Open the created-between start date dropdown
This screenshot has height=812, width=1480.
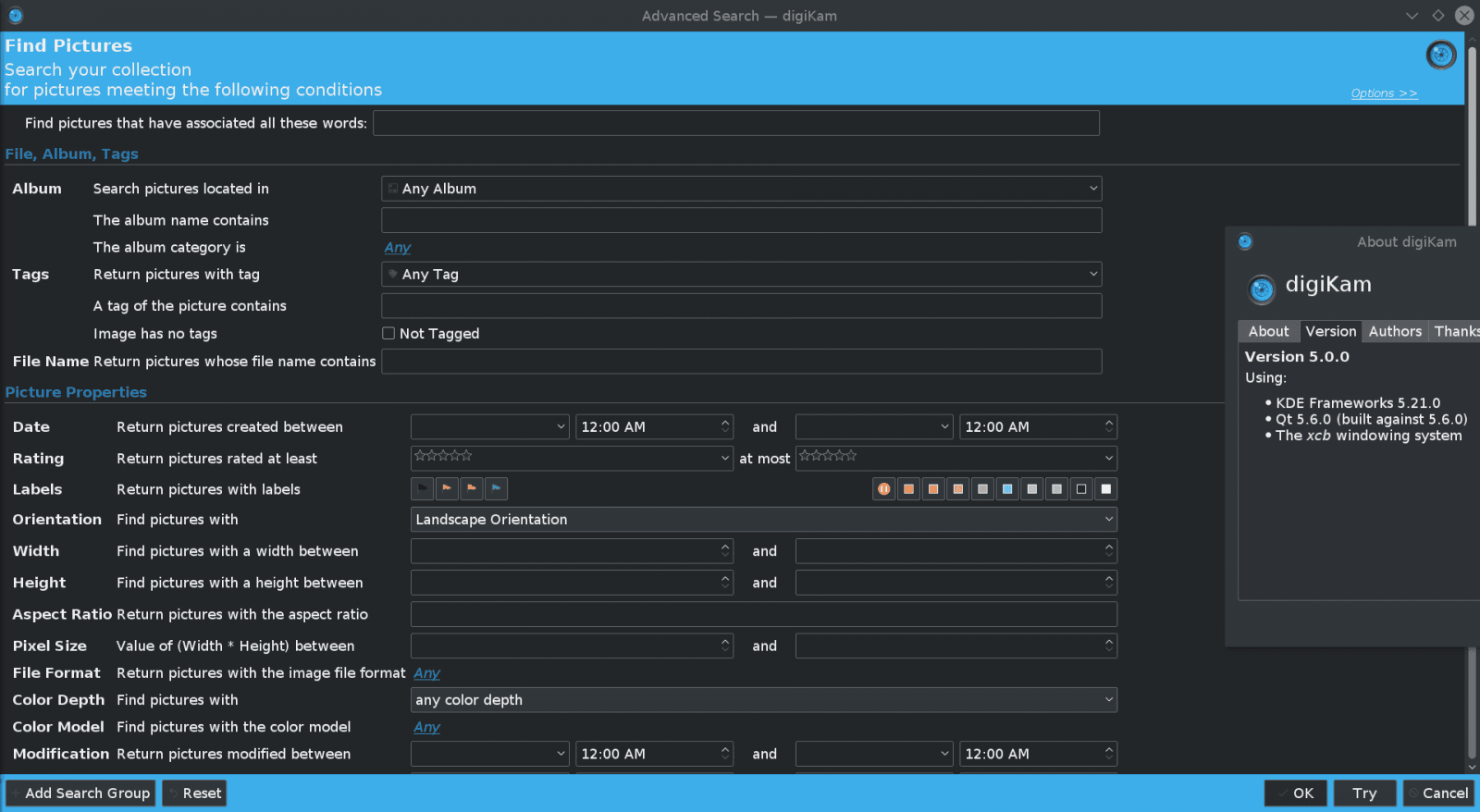point(489,426)
